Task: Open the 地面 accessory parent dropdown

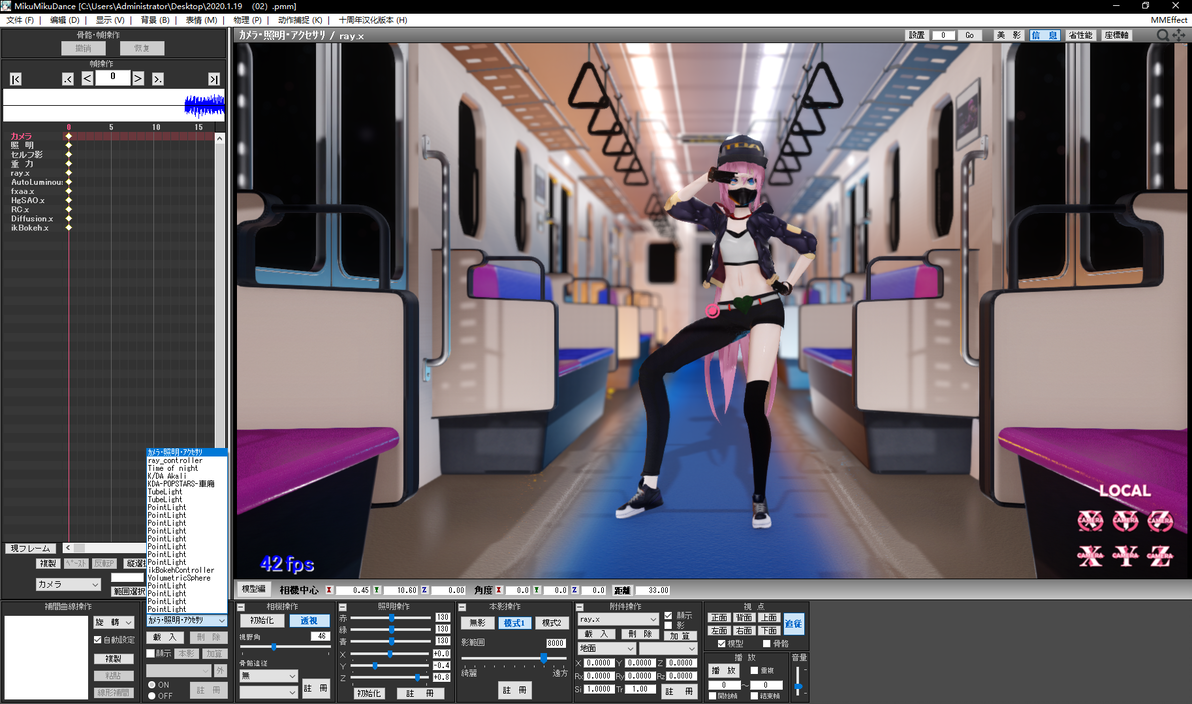Action: click(x=606, y=649)
